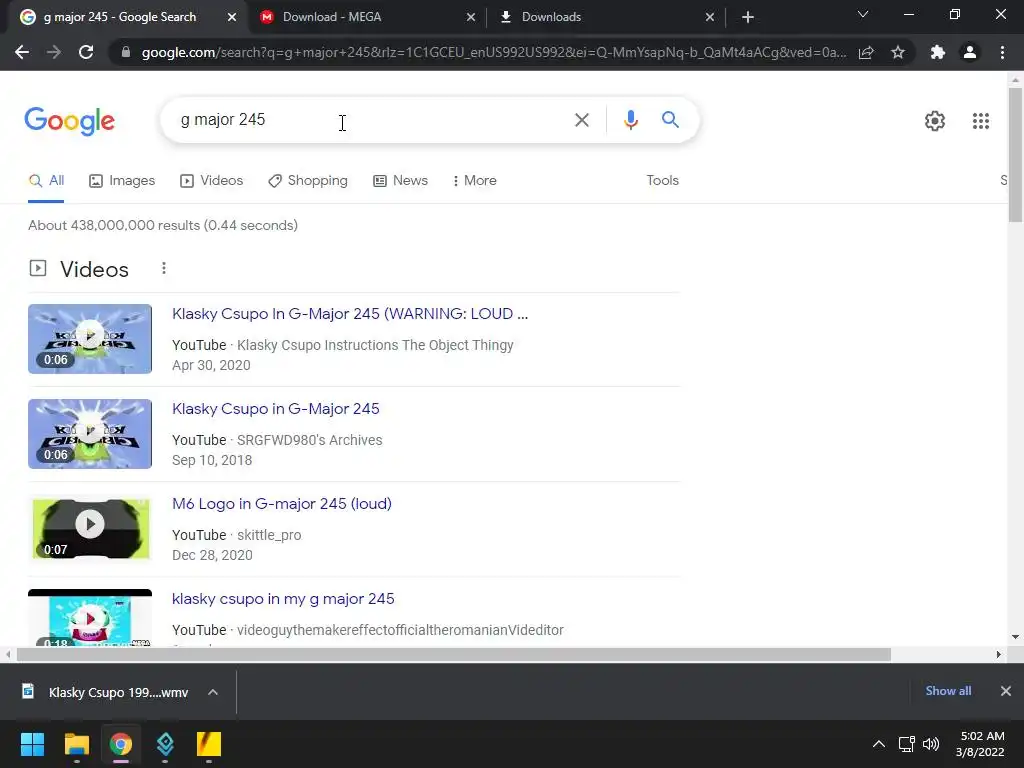Viewport: 1024px width, 768px height.
Task: Open a new browser tab
Action: [748, 17]
